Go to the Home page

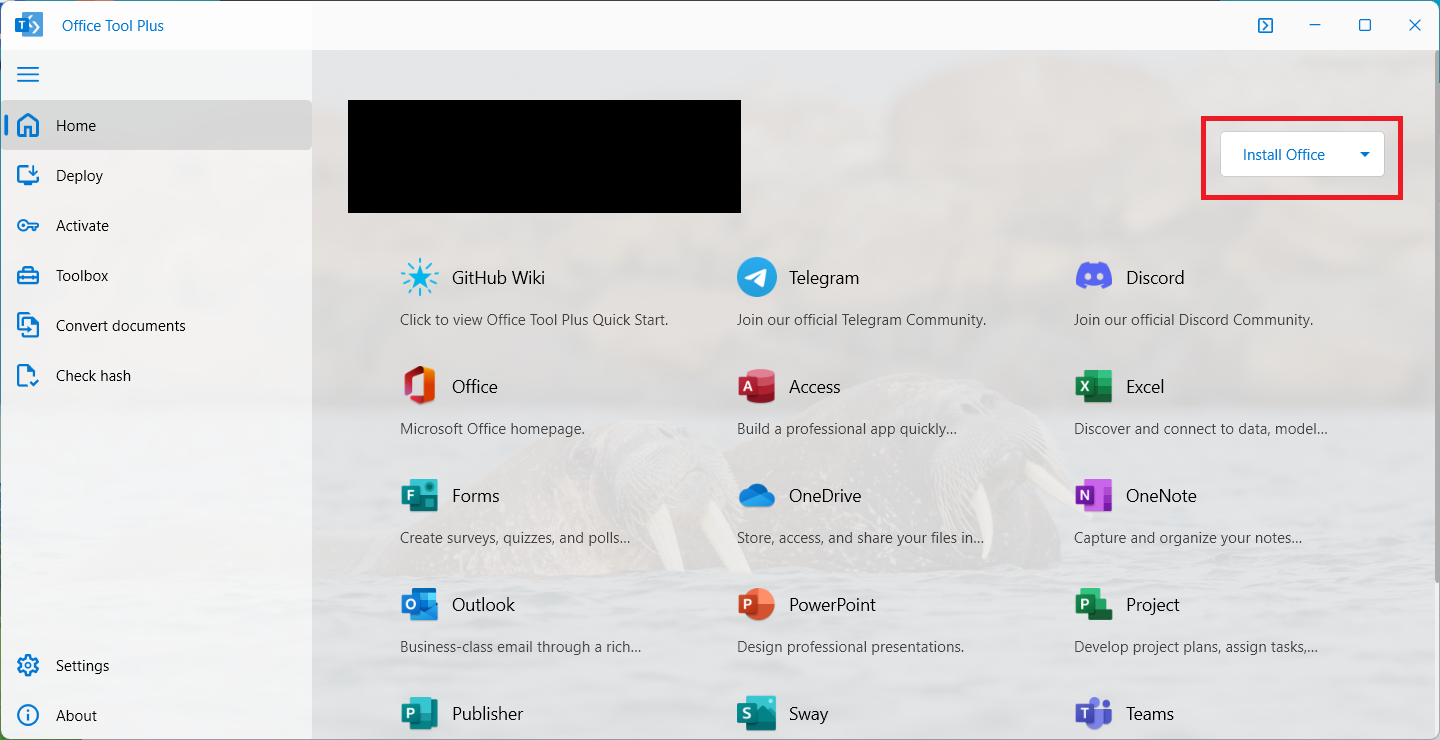point(156,125)
